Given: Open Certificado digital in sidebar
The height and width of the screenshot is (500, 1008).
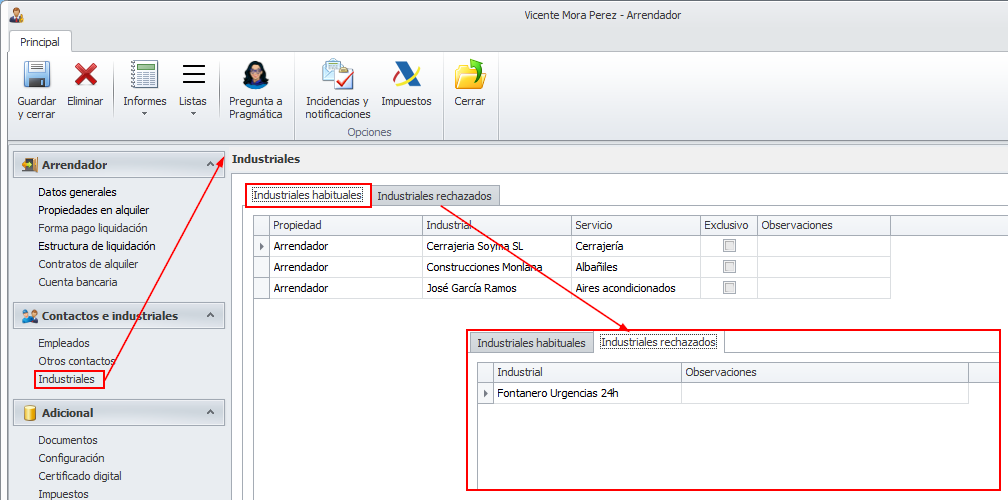Looking at the screenshot, I should pyautogui.click(x=80, y=476).
